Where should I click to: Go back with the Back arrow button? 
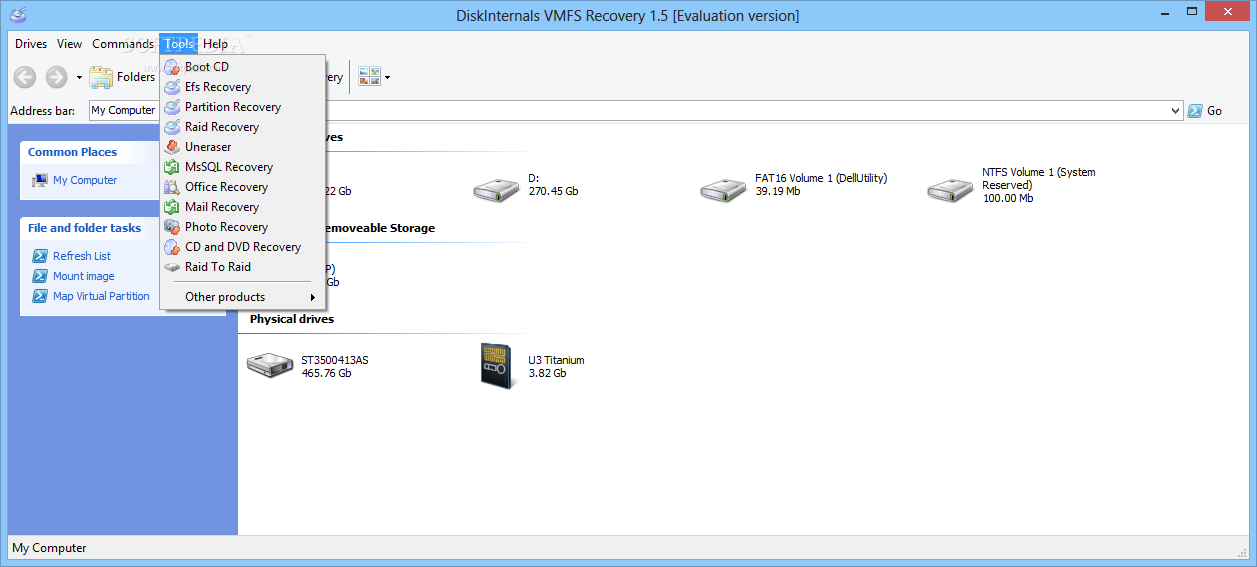[25, 77]
